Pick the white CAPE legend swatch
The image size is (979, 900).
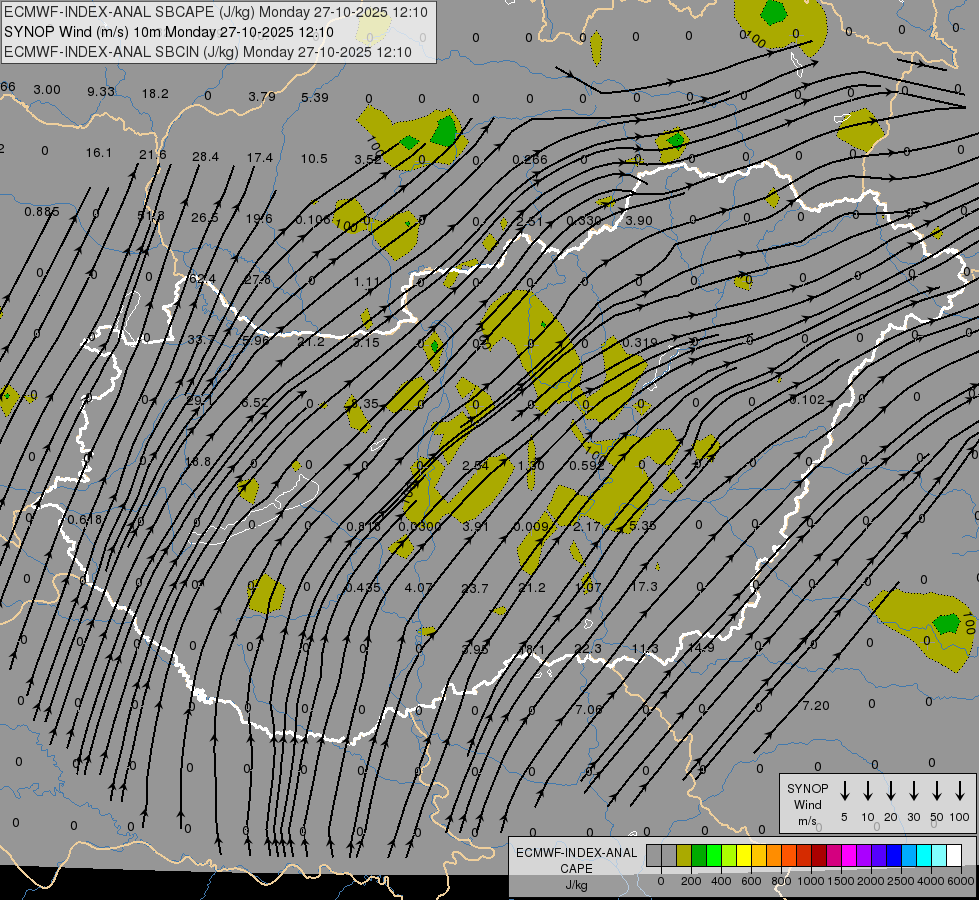[x=954, y=856]
